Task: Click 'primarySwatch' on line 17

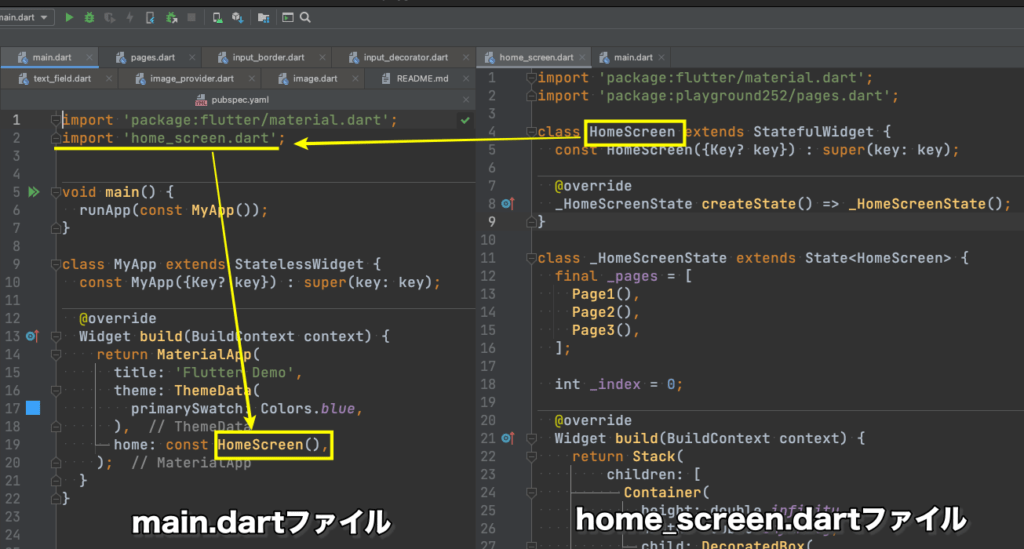Action: (x=187, y=409)
